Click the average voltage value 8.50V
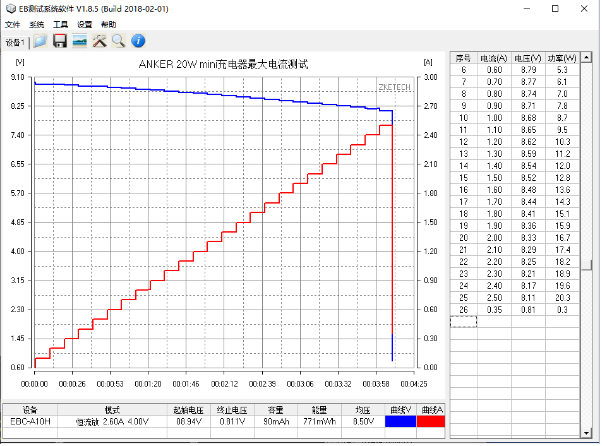This screenshot has height=446, width=602. coord(363,421)
